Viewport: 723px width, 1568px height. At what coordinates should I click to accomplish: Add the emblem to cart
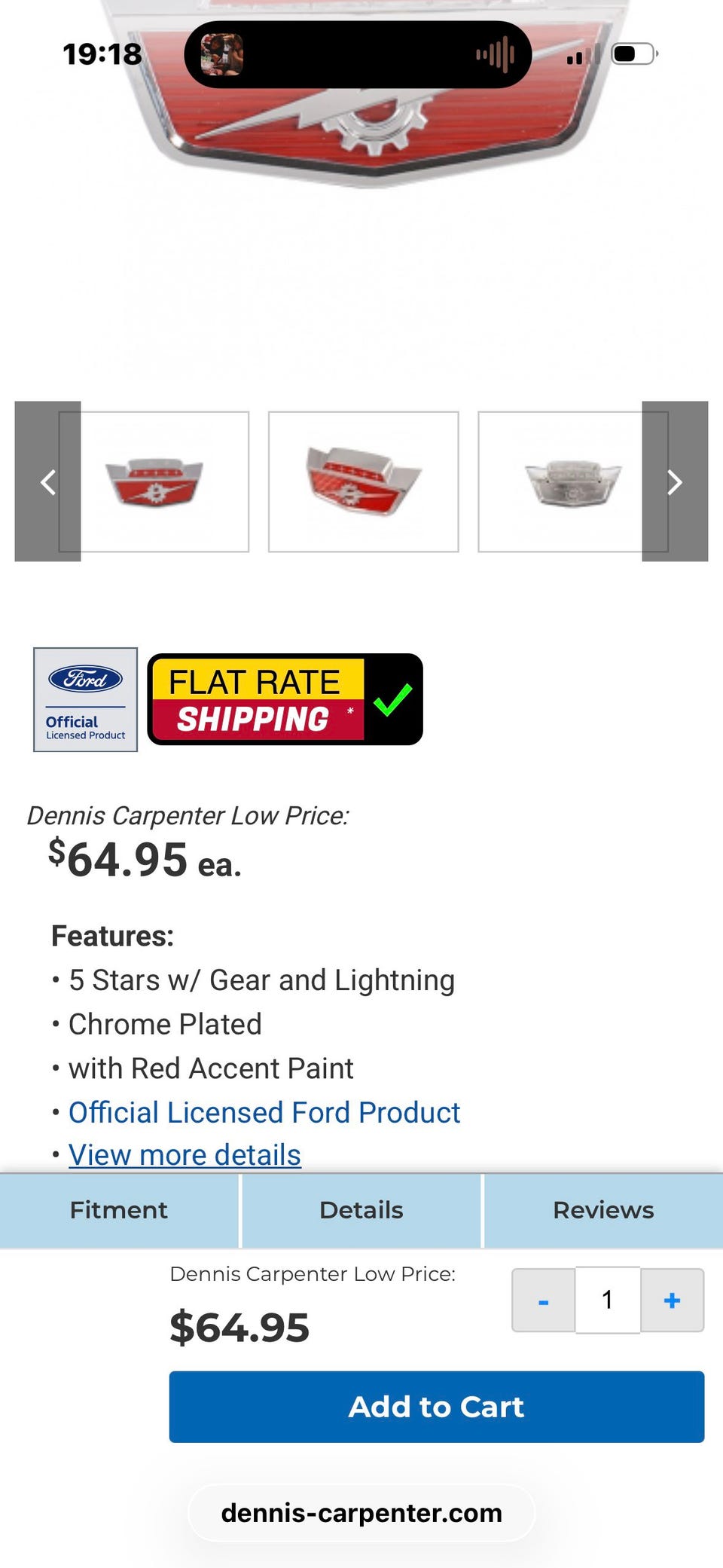[437, 1407]
